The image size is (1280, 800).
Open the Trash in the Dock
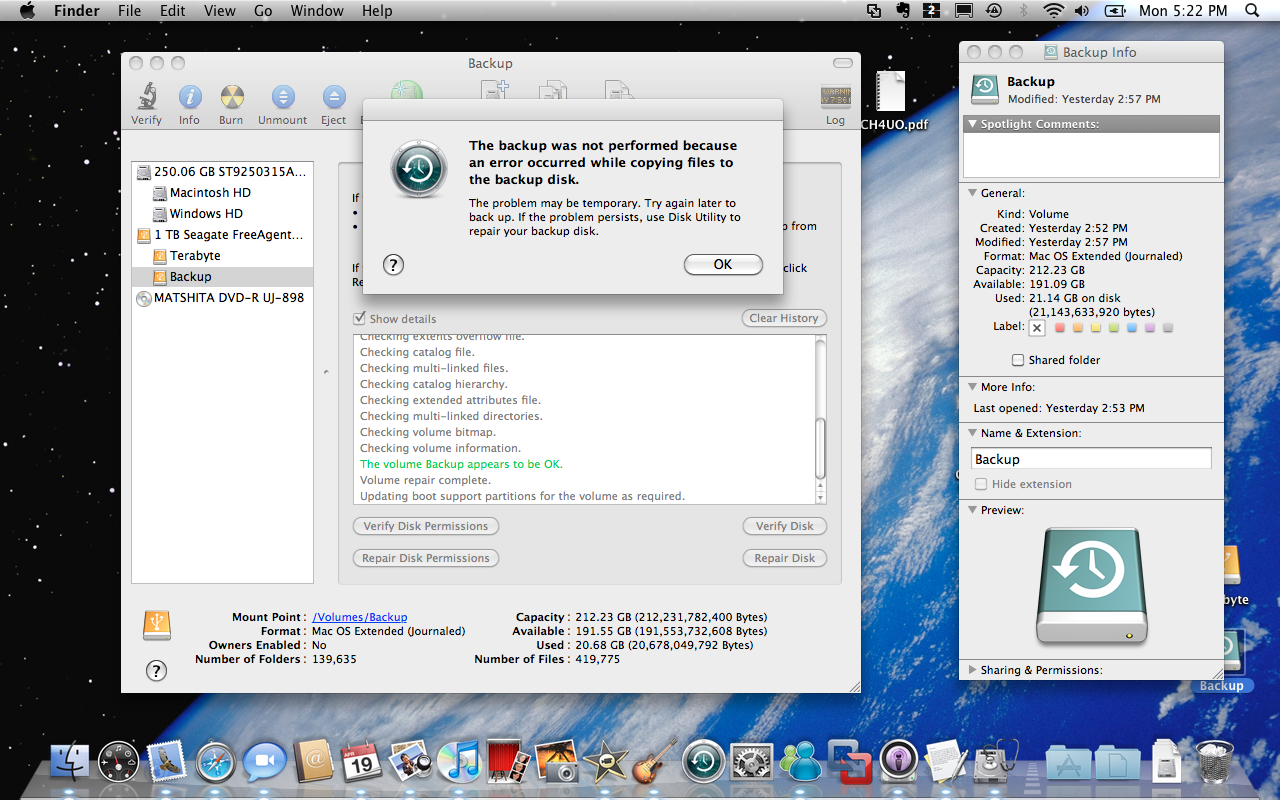(1215, 762)
